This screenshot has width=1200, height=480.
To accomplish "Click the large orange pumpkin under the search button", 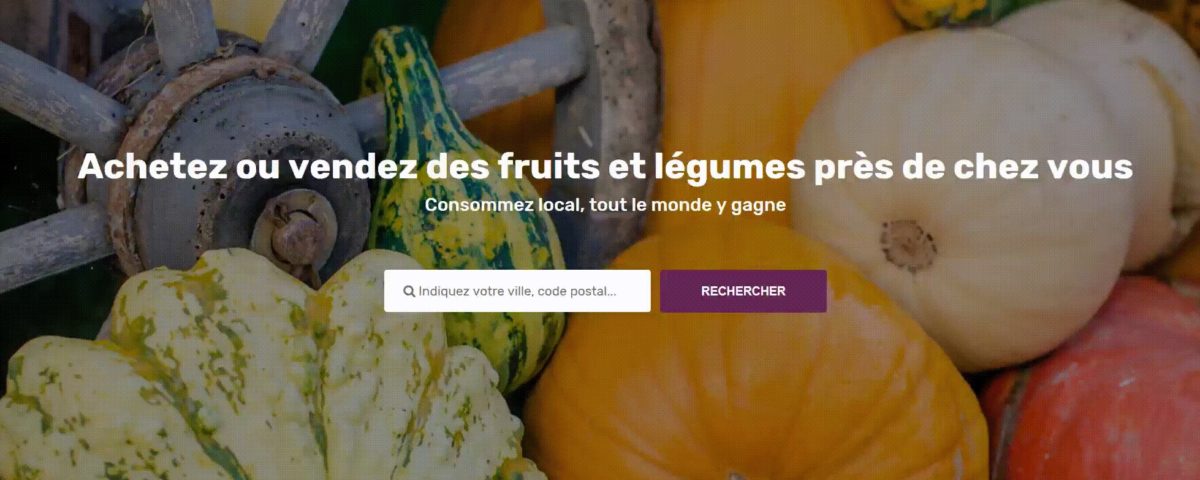I will click(750, 390).
